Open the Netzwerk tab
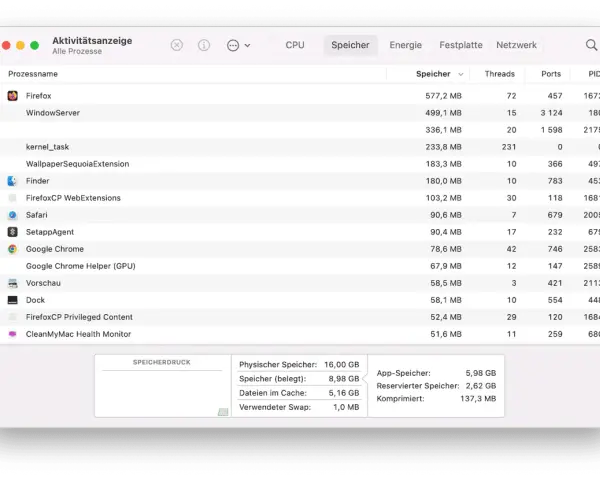Screen dimensions: 600x480 click(516, 45)
